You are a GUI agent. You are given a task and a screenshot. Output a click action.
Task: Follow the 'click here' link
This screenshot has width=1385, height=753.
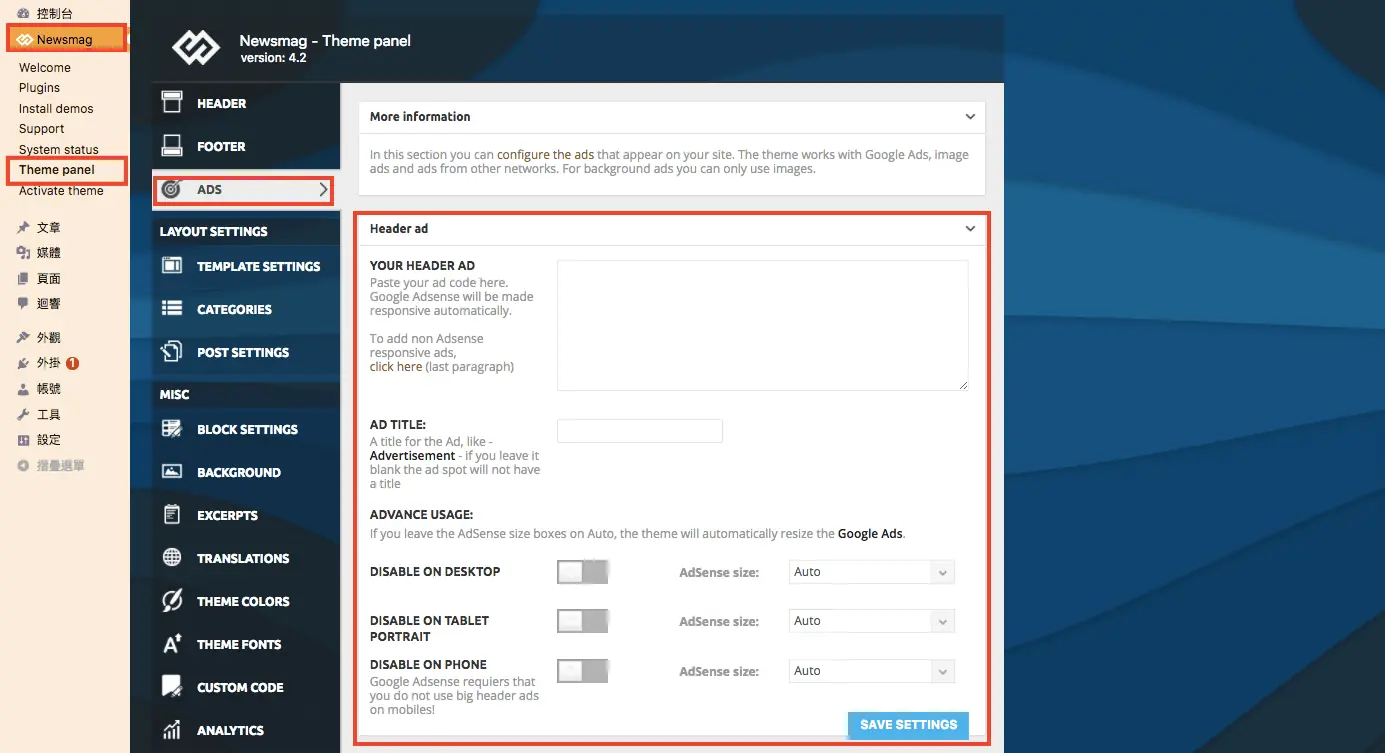pos(396,367)
